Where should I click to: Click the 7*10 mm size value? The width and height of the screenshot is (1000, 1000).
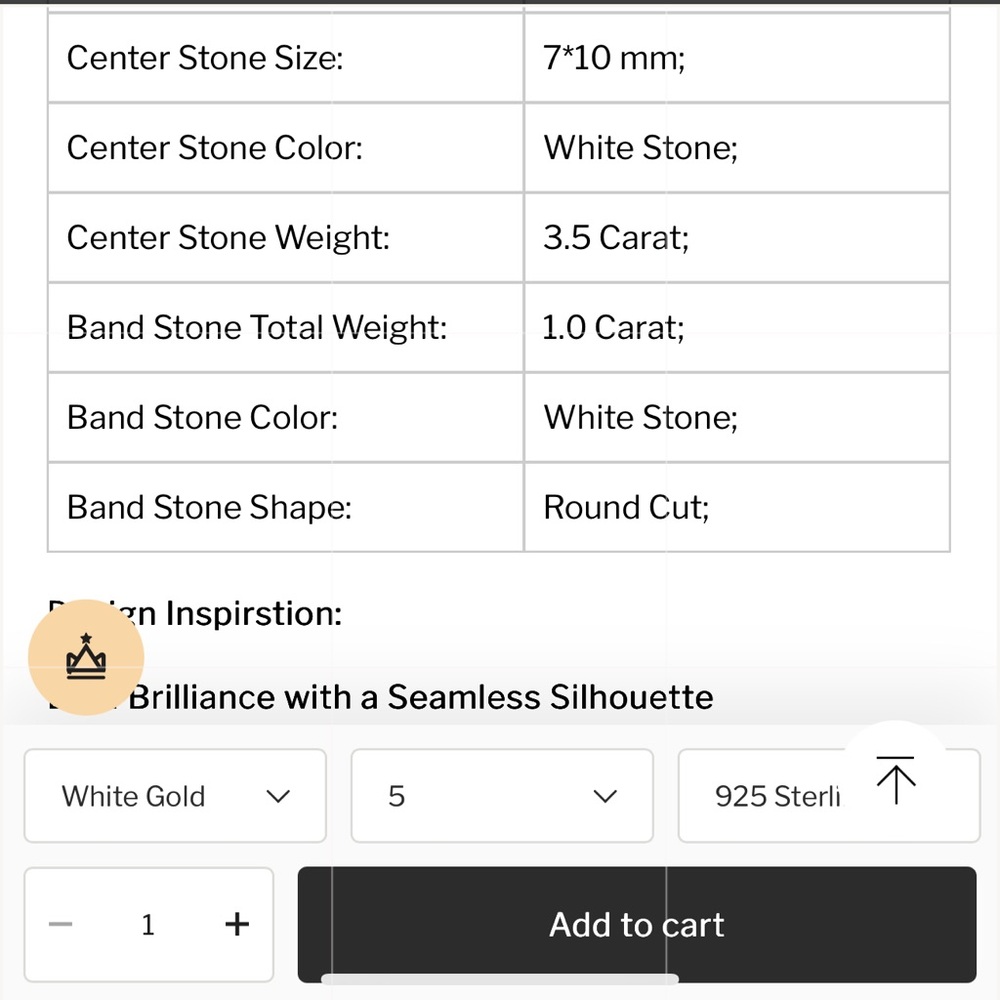(614, 58)
